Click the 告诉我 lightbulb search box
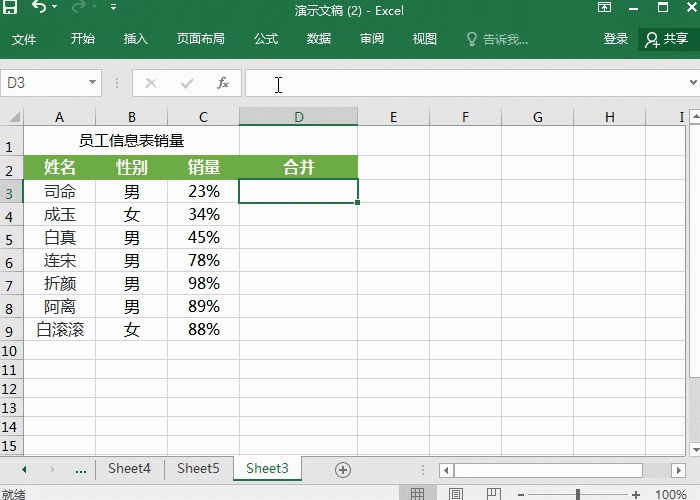Screen dimensions: 700x500 497,39
